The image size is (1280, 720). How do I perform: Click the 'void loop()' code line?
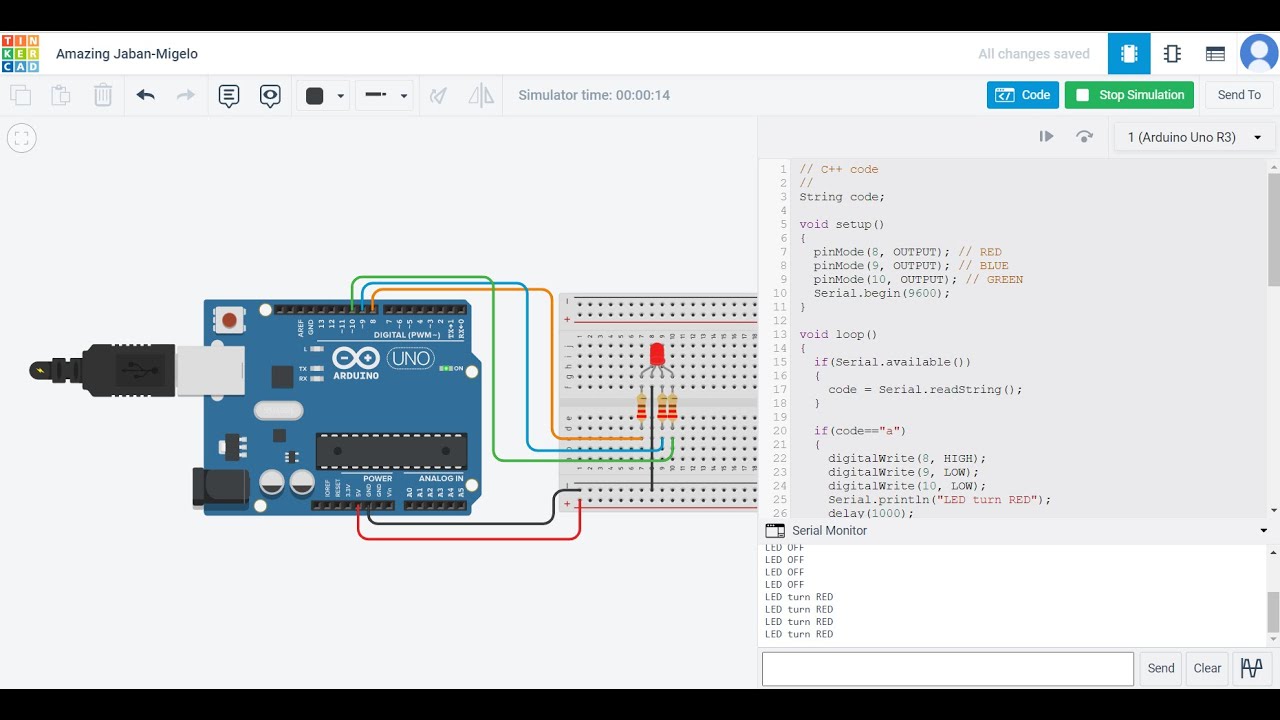(x=838, y=334)
